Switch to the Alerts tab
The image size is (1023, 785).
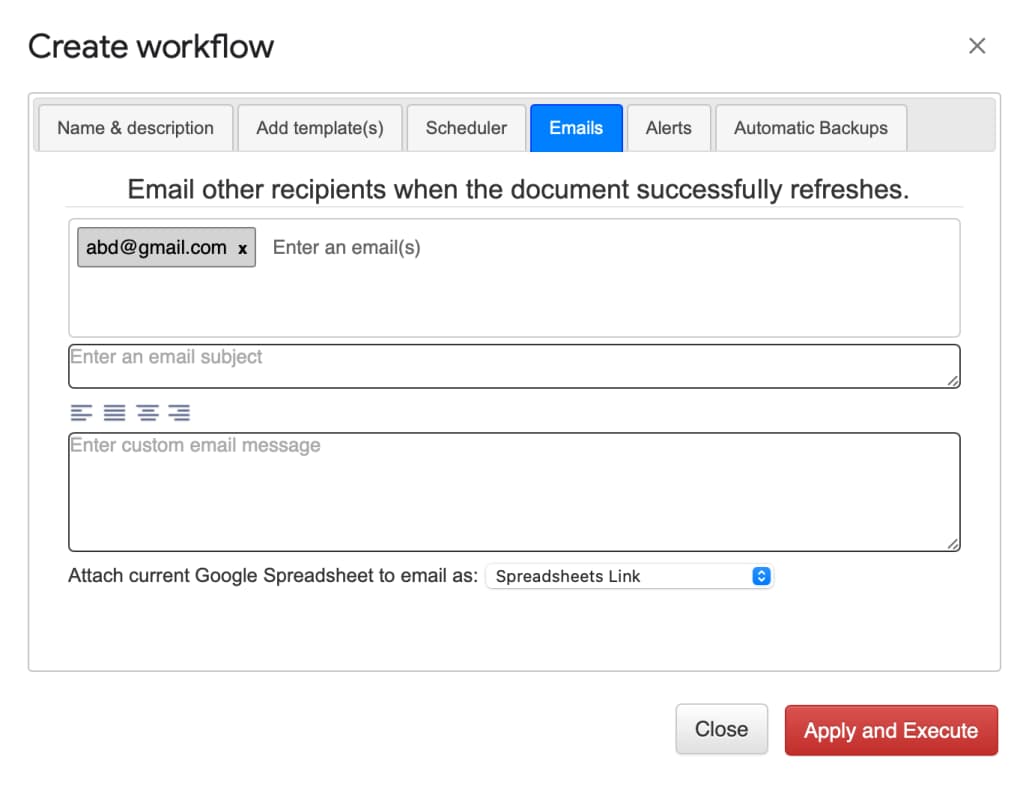point(668,128)
